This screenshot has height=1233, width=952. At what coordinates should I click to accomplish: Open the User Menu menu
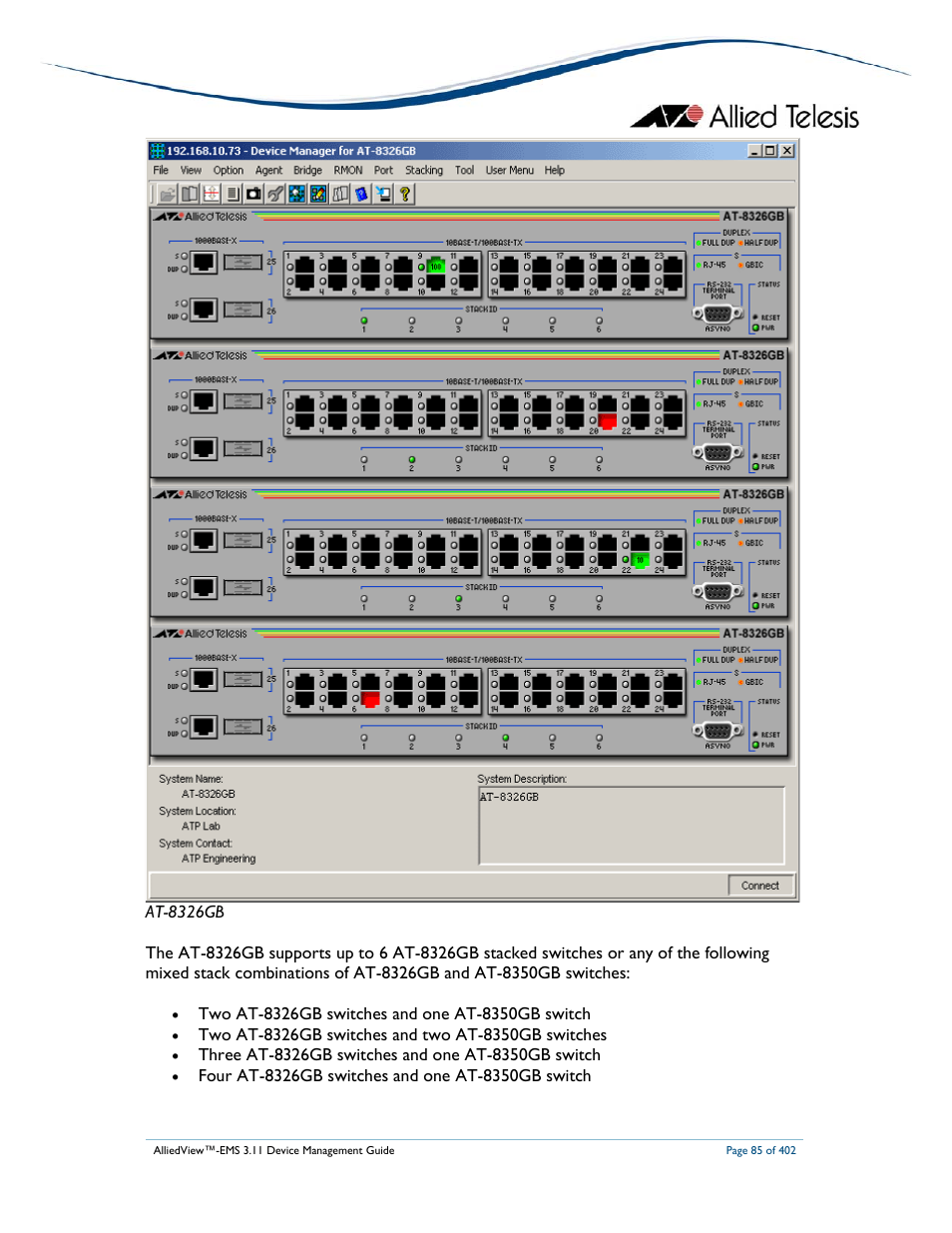(x=510, y=171)
